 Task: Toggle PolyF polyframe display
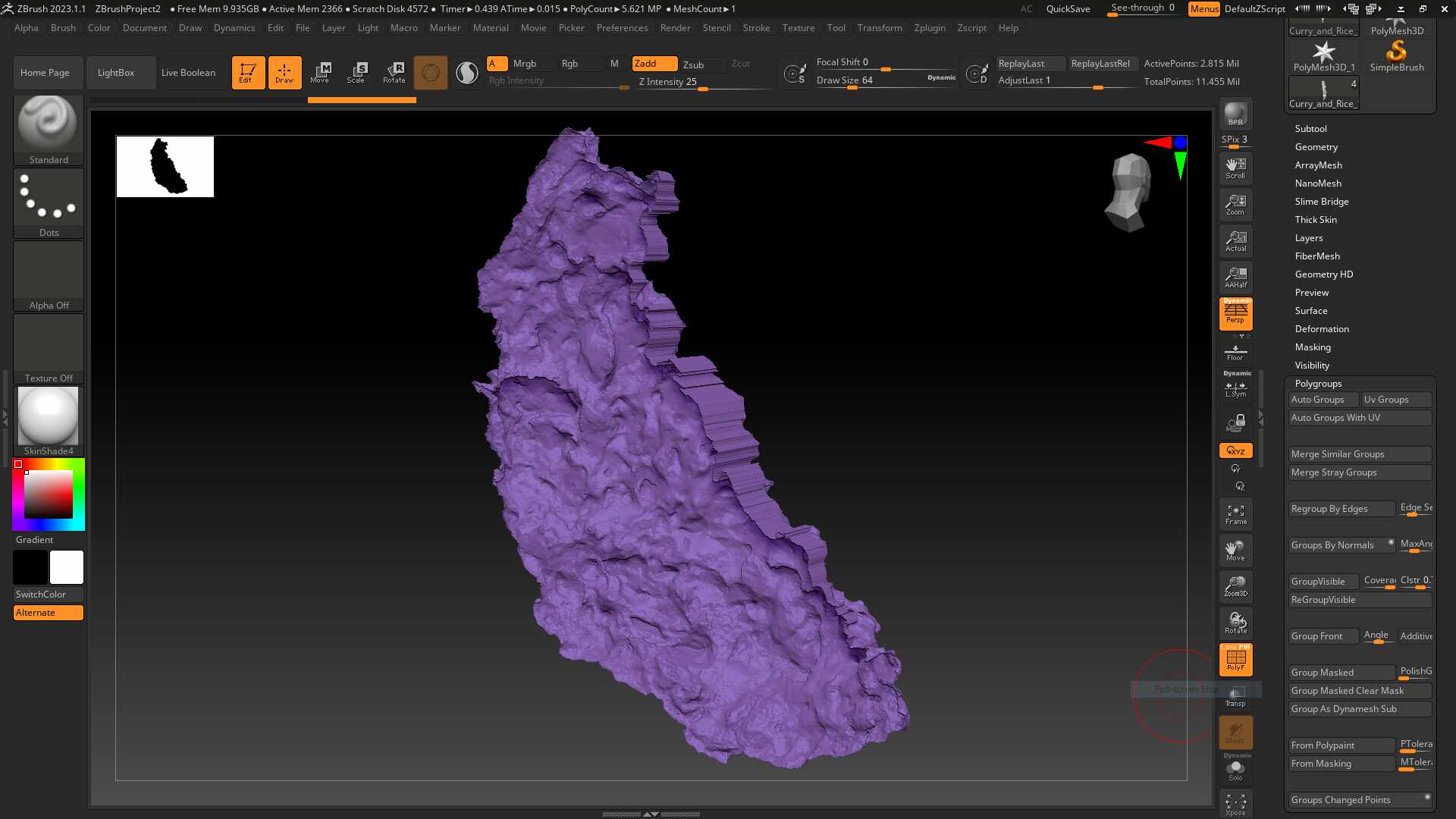pos(1235,659)
